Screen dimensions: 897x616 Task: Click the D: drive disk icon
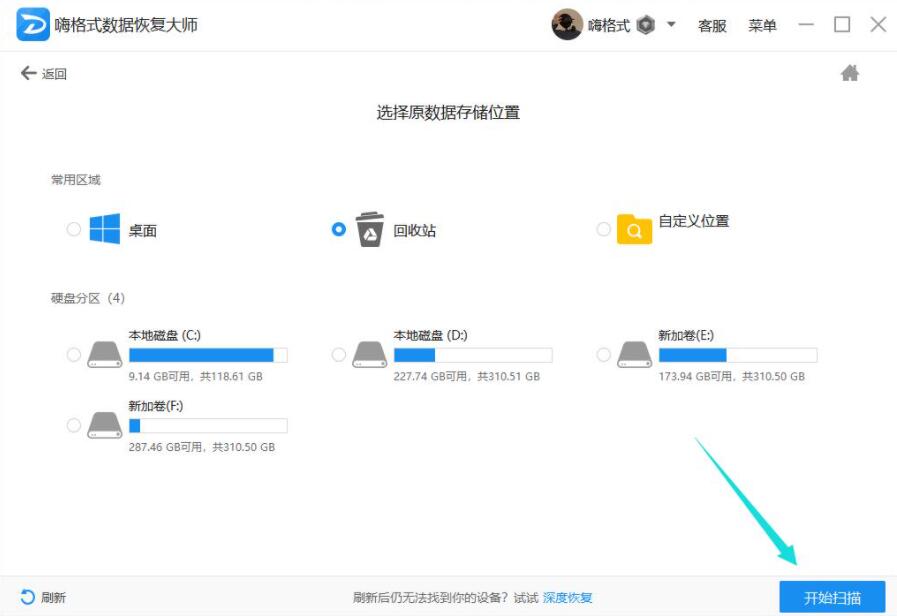[370, 355]
